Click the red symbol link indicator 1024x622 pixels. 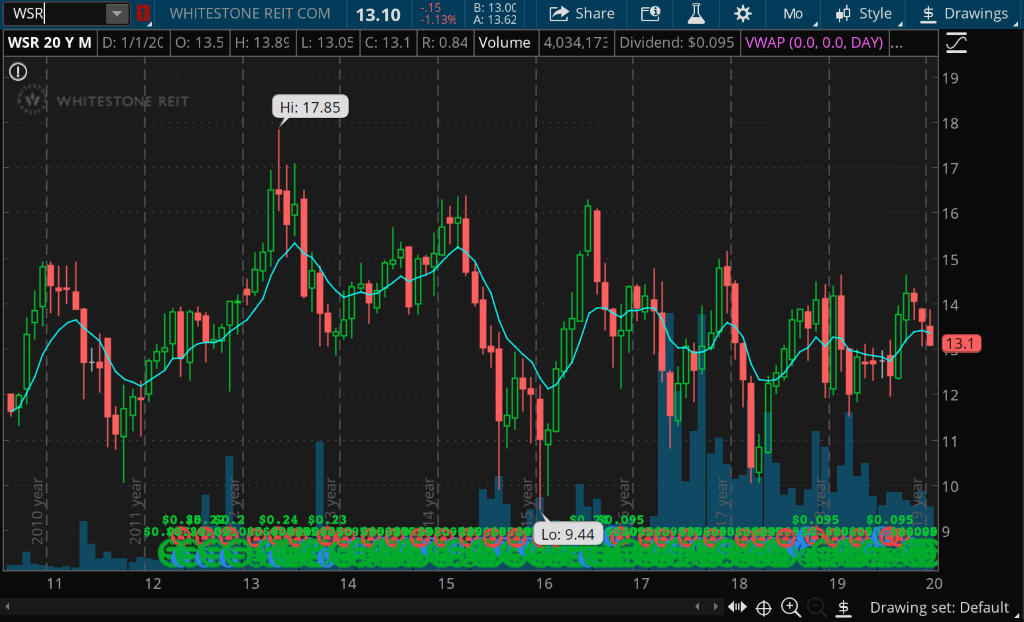point(143,14)
